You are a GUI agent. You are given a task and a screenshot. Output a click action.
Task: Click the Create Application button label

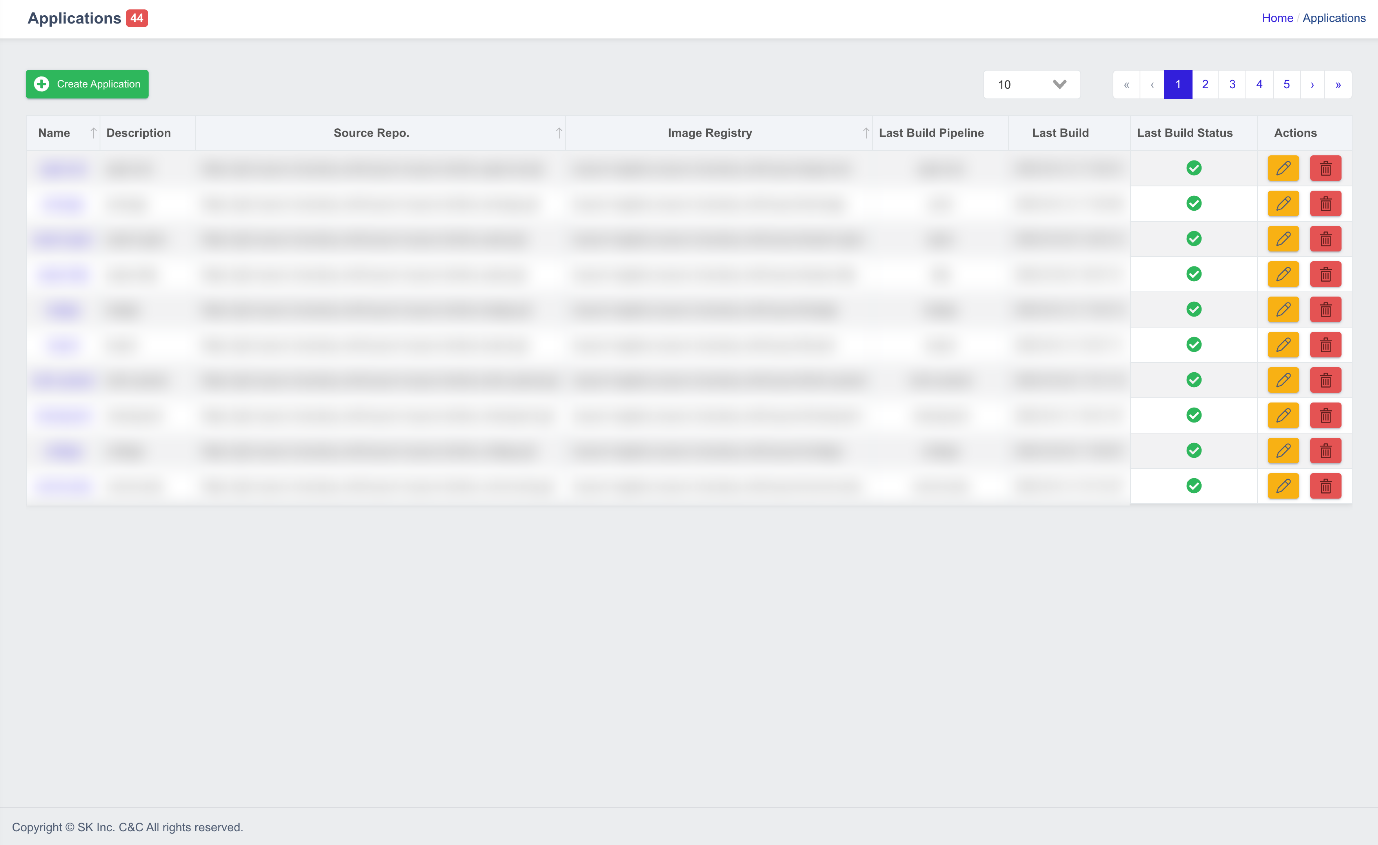(x=99, y=84)
